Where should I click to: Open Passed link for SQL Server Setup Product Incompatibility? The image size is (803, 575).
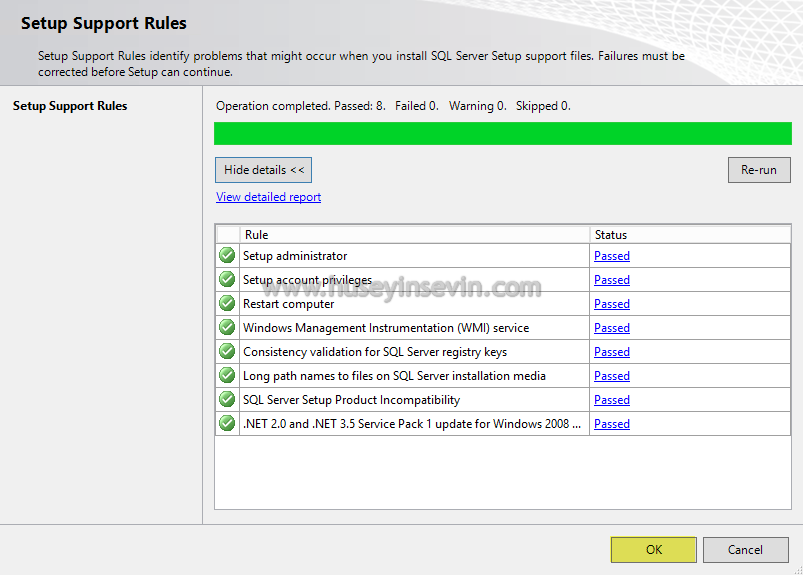[x=611, y=400]
